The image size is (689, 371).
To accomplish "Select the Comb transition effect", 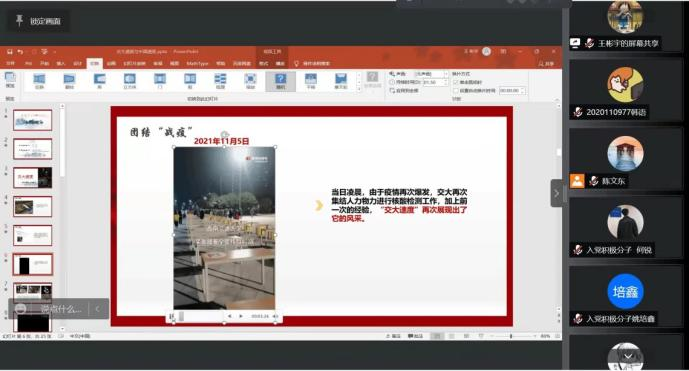I will click(x=220, y=81).
